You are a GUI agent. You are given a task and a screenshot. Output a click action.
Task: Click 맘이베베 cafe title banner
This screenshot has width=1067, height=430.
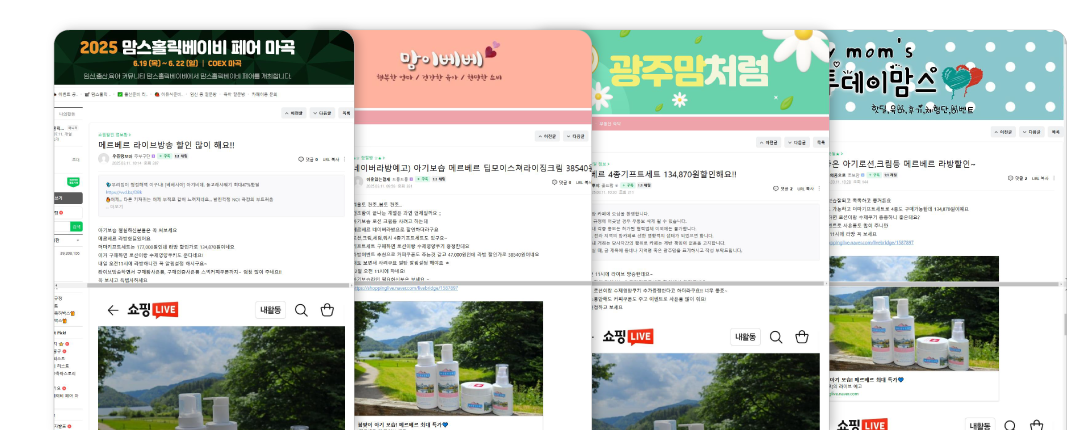click(473, 68)
